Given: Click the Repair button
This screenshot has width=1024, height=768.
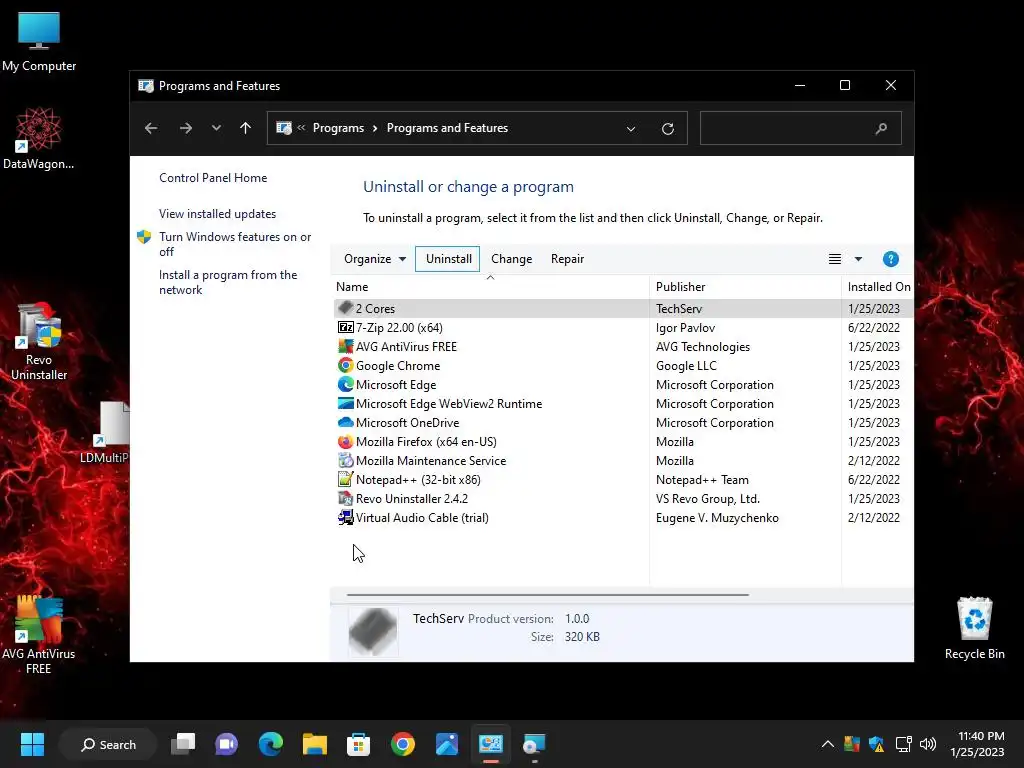Looking at the screenshot, I should 568,259.
